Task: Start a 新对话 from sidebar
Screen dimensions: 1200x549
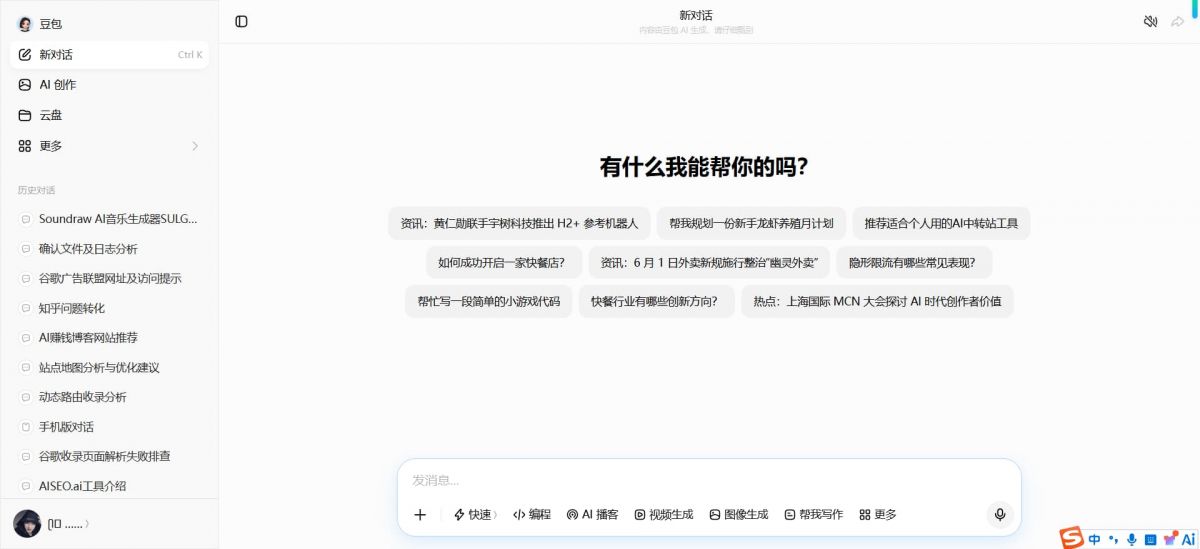Action: click(x=109, y=55)
